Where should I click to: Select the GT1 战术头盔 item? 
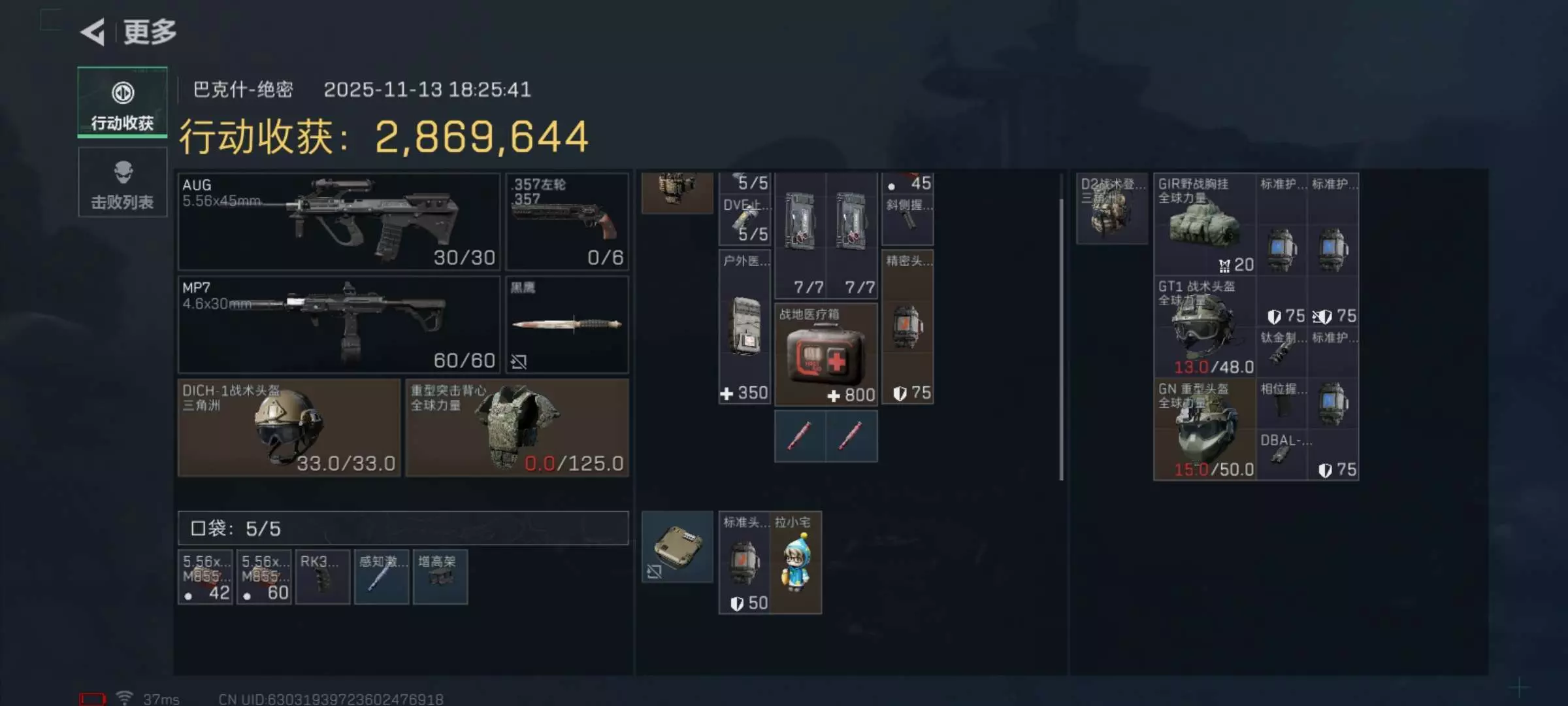[1205, 327]
